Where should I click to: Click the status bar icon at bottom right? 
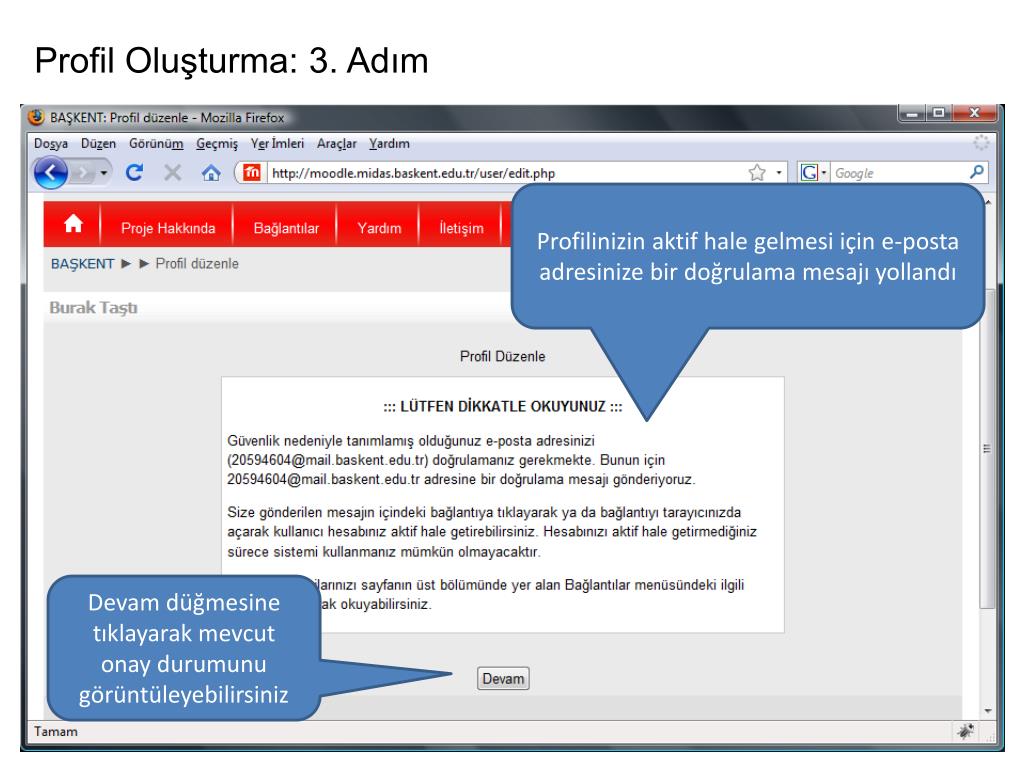(x=966, y=731)
